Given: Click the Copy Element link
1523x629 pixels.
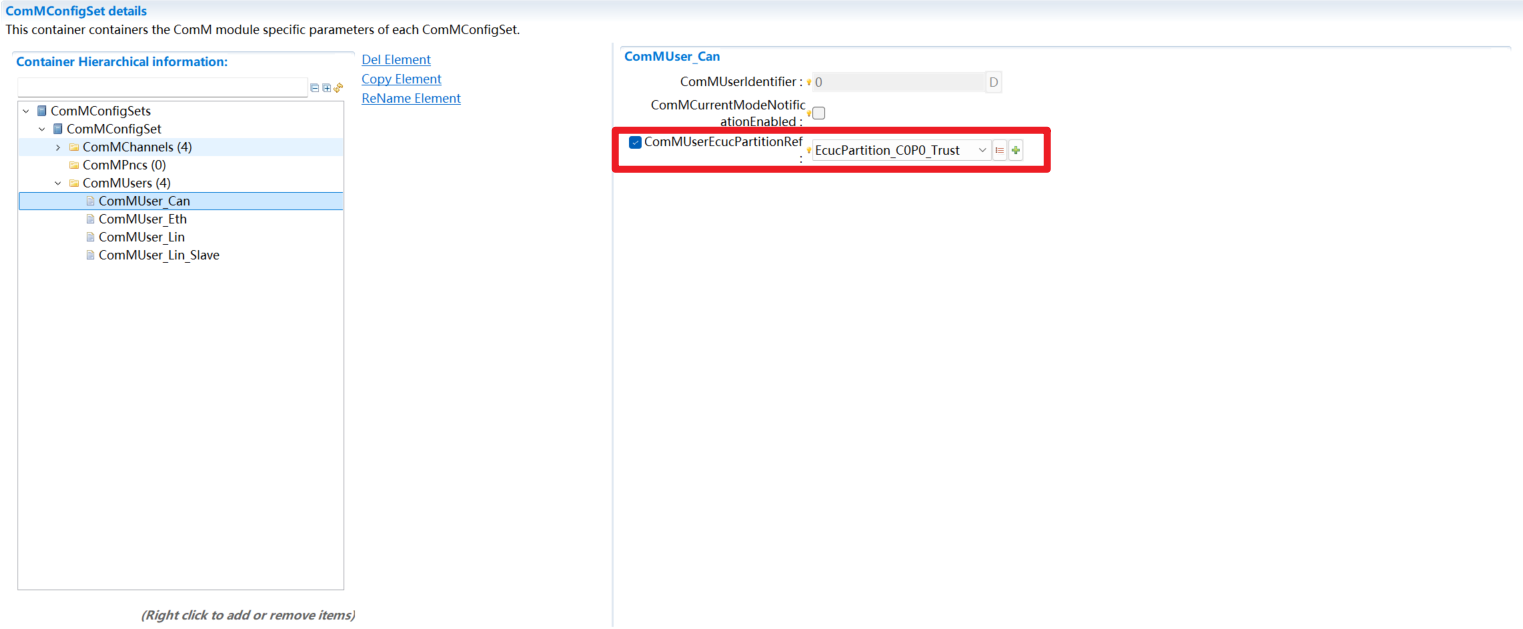Looking at the screenshot, I should (401, 79).
